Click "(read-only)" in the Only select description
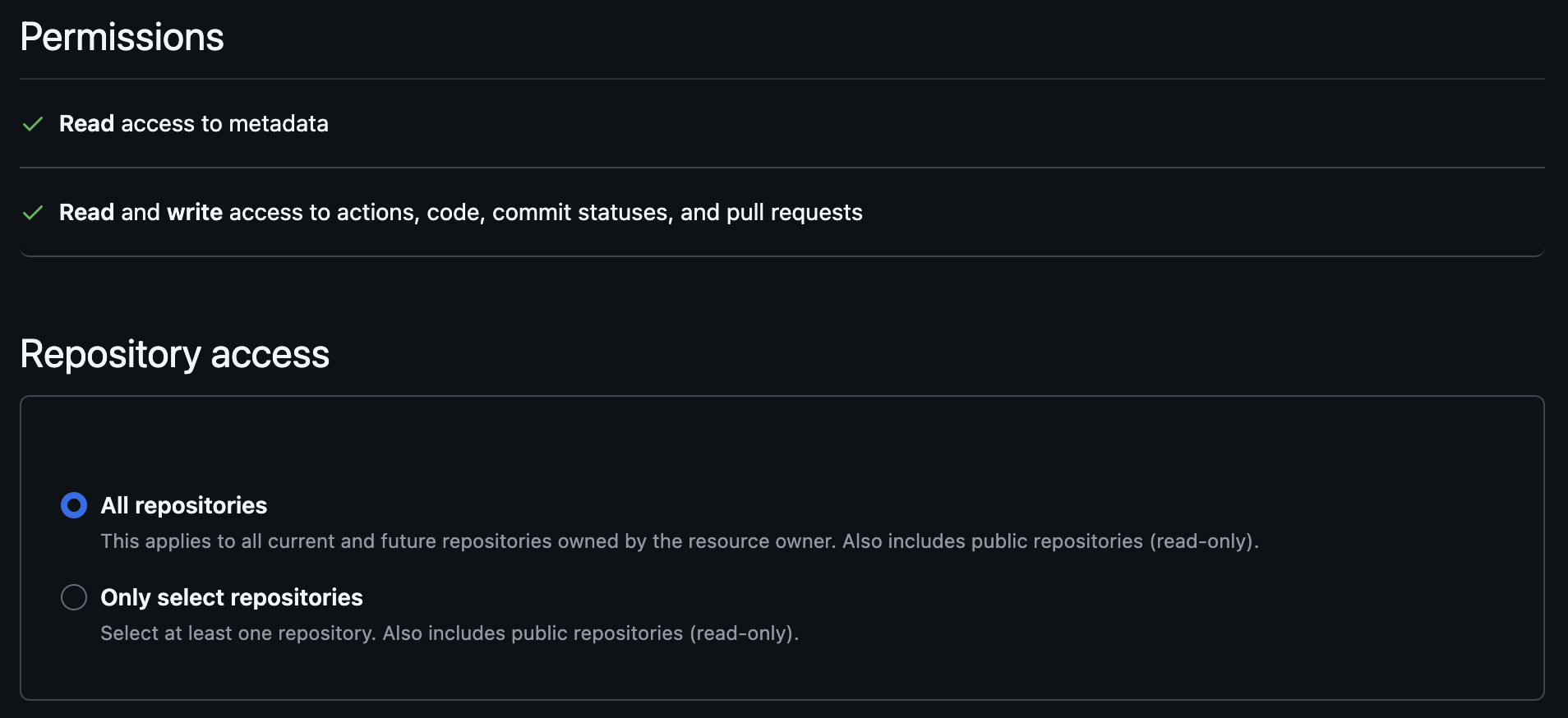Viewport: 1568px width, 718px height. click(x=743, y=633)
